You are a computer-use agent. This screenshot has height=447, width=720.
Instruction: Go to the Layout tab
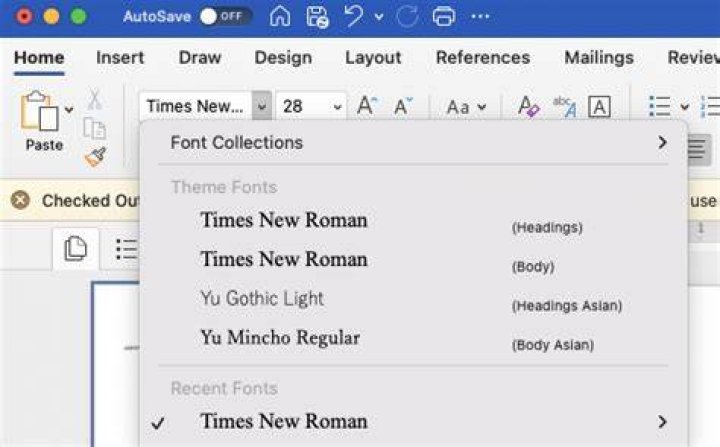373,58
